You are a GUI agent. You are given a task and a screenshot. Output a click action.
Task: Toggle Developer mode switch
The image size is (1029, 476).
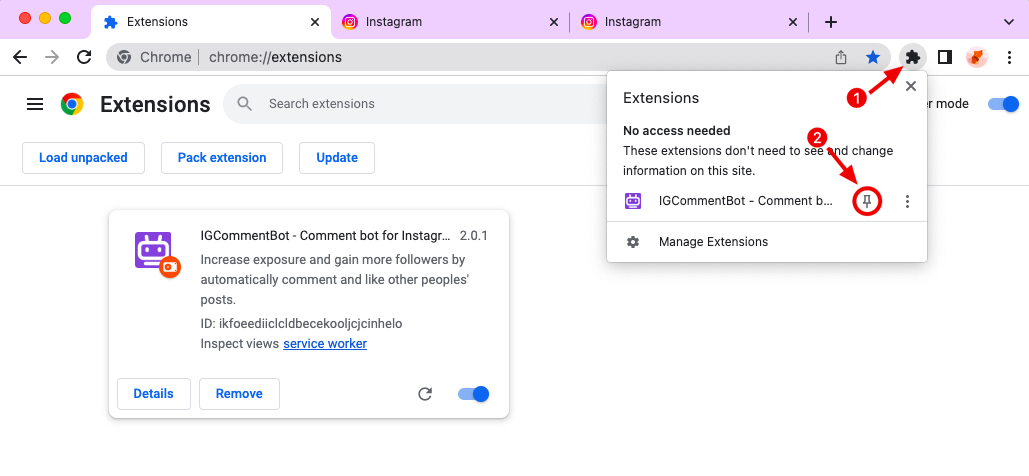click(1004, 104)
